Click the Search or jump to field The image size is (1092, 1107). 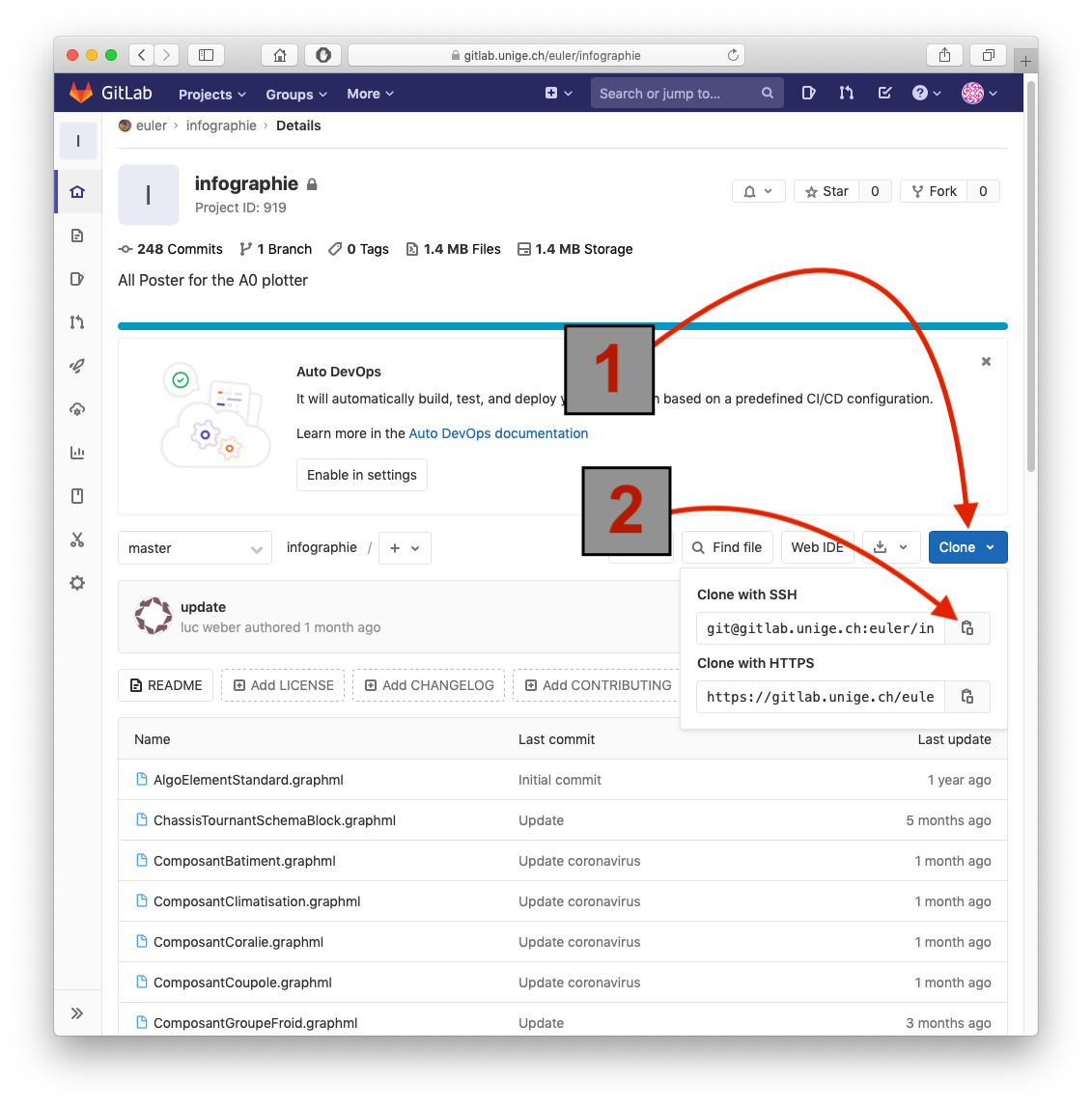(x=676, y=94)
